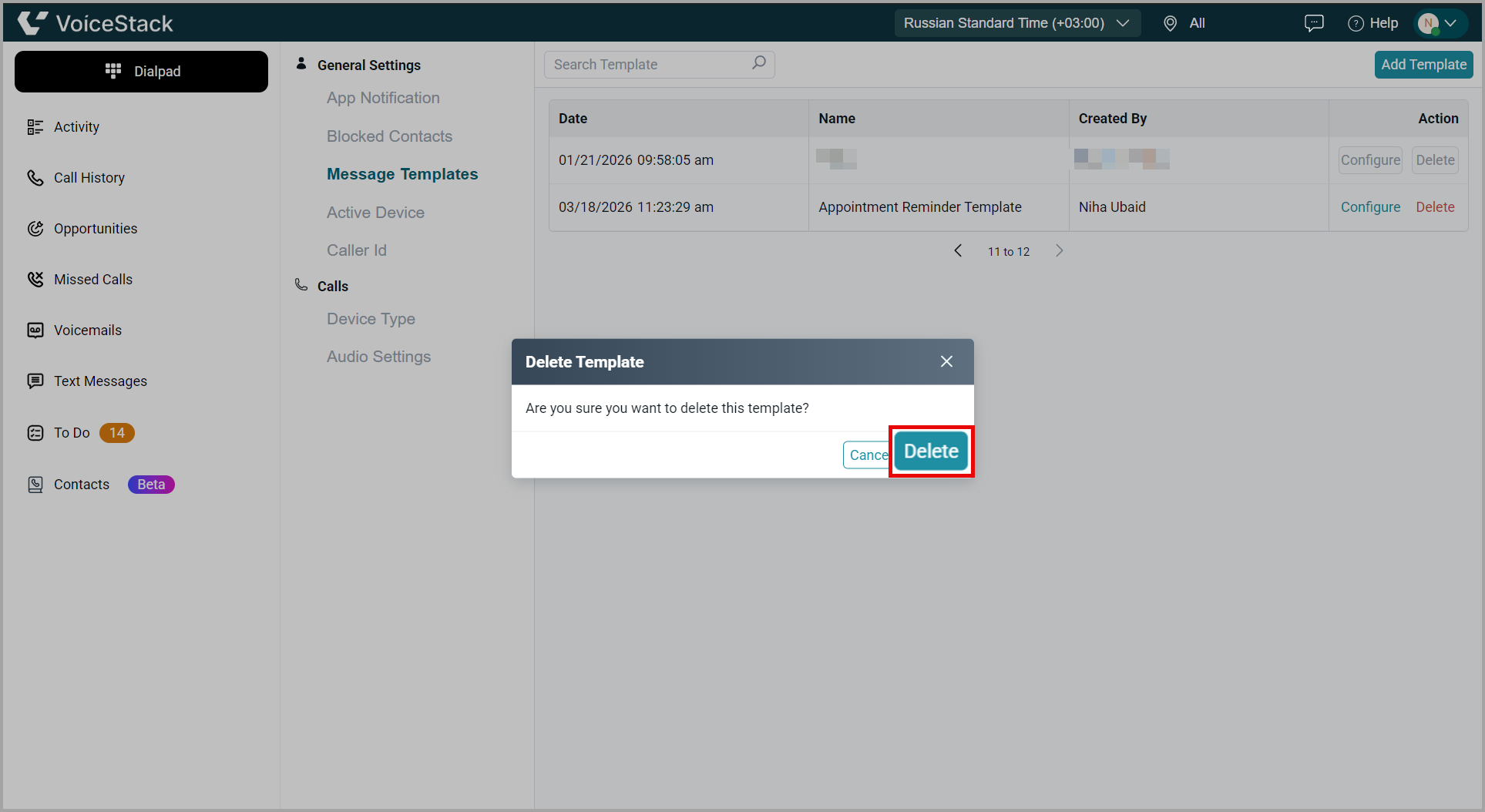
Task: Click the Call History phone icon
Action: 35,178
